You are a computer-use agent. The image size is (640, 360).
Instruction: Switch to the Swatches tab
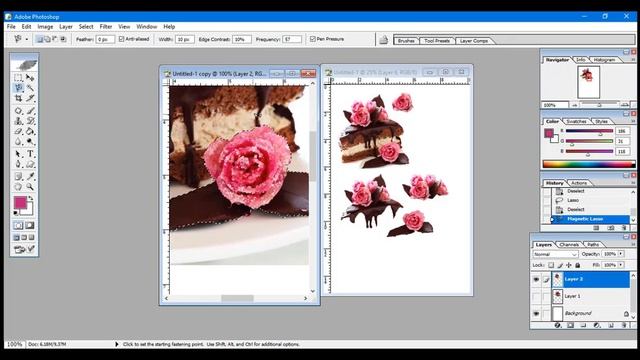[x=577, y=121]
